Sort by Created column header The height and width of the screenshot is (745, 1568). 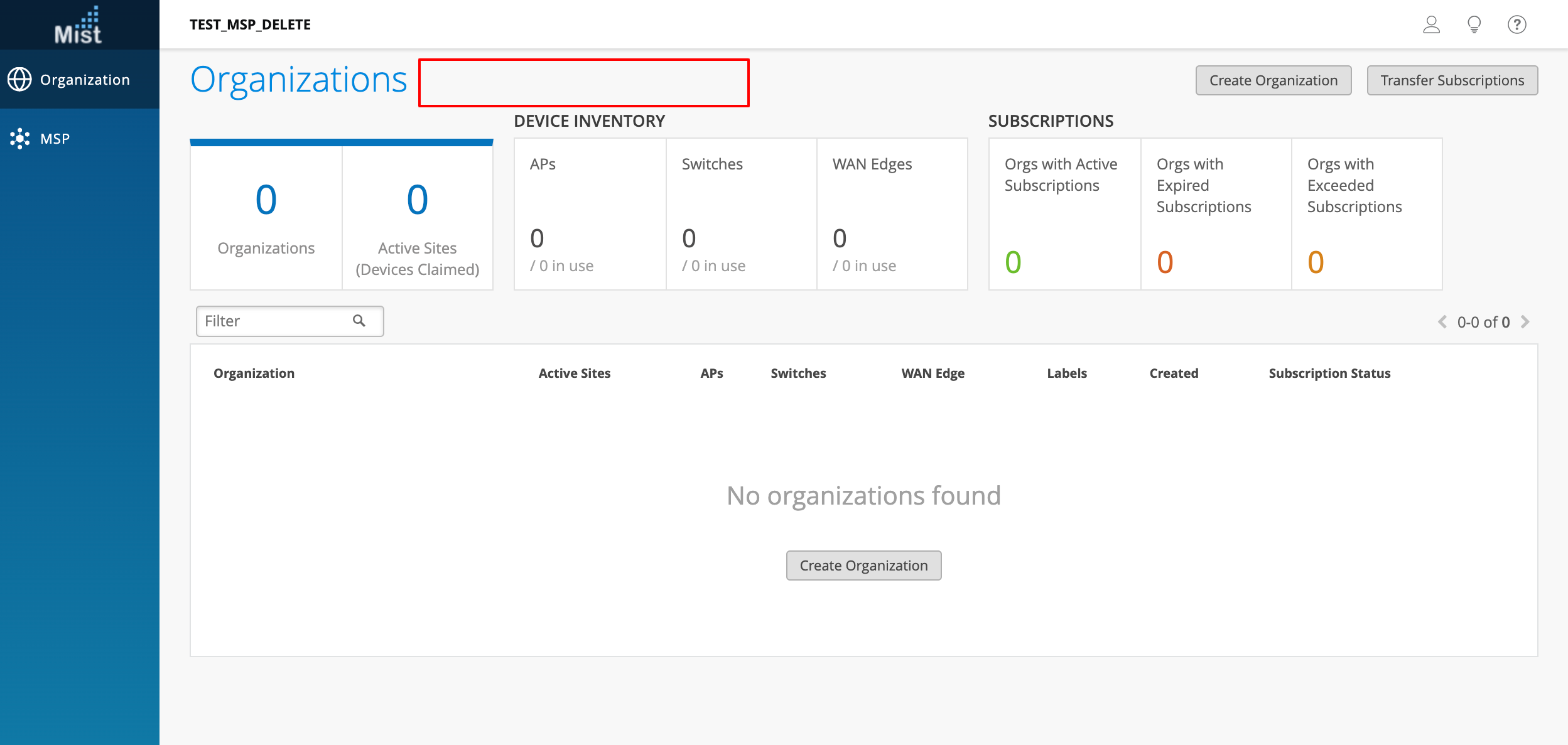tap(1174, 373)
